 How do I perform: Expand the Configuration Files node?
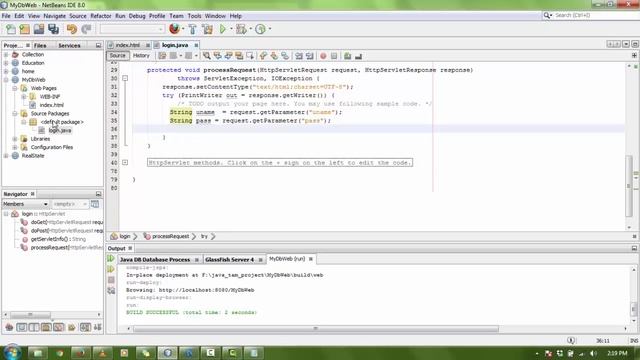click(x=15, y=147)
